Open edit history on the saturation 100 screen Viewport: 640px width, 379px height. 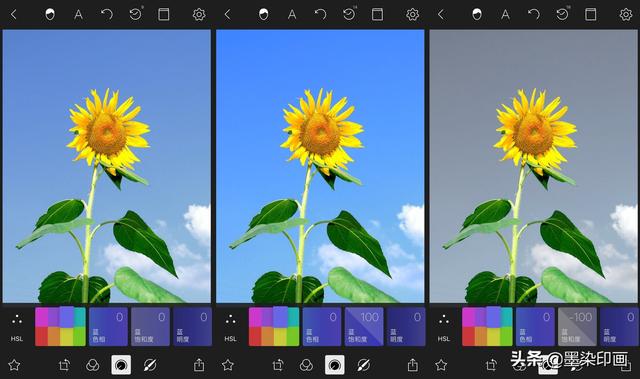coord(349,14)
